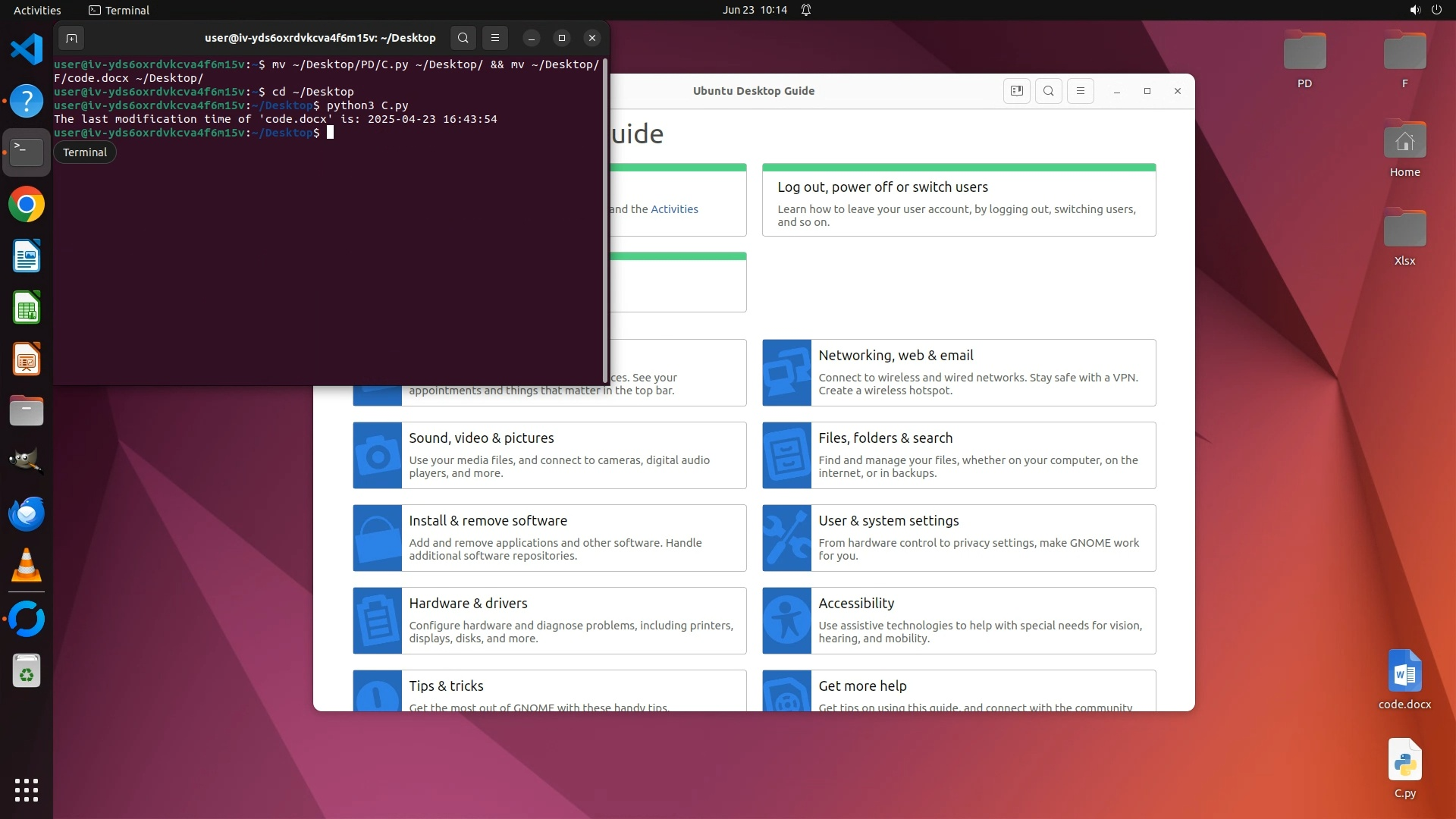Viewport: 1456px width, 819px height.
Task: Open Desktop Guide hamburger menu
Action: click(x=1081, y=91)
